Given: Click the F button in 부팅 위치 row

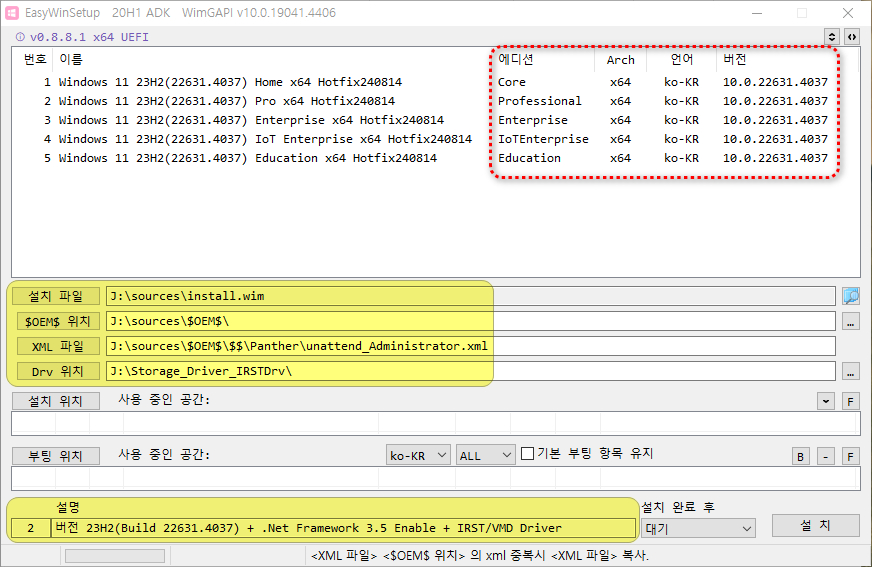Looking at the screenshot, I should 850,456.
